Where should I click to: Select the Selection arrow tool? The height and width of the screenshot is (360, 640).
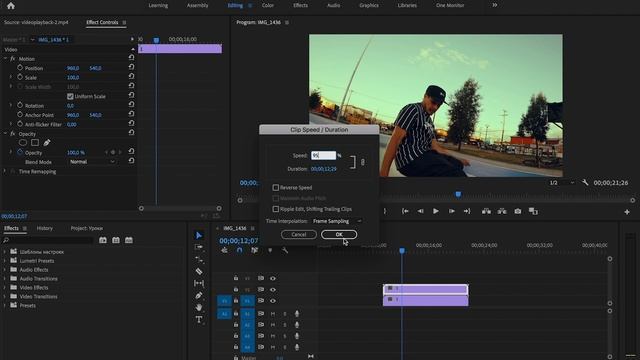199,235
